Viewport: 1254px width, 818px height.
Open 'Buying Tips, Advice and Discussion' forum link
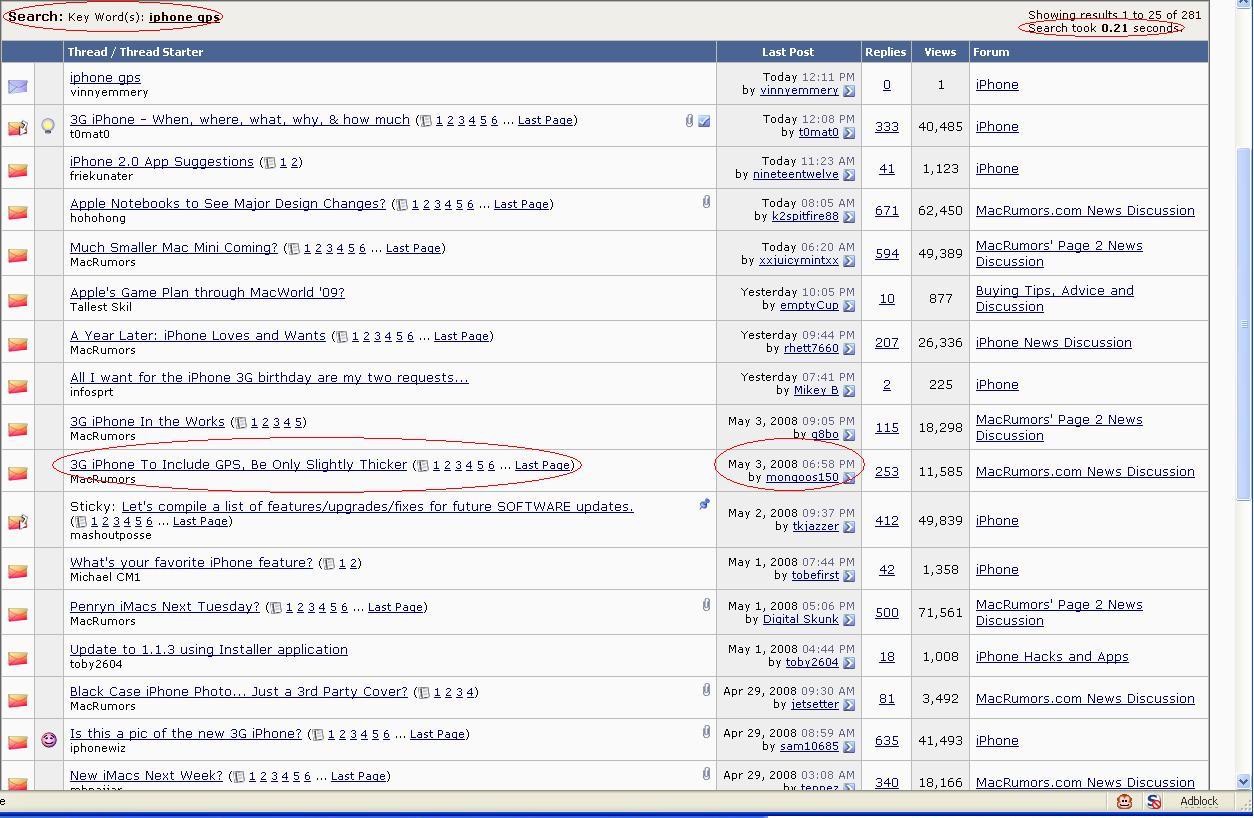point(1055,299)
